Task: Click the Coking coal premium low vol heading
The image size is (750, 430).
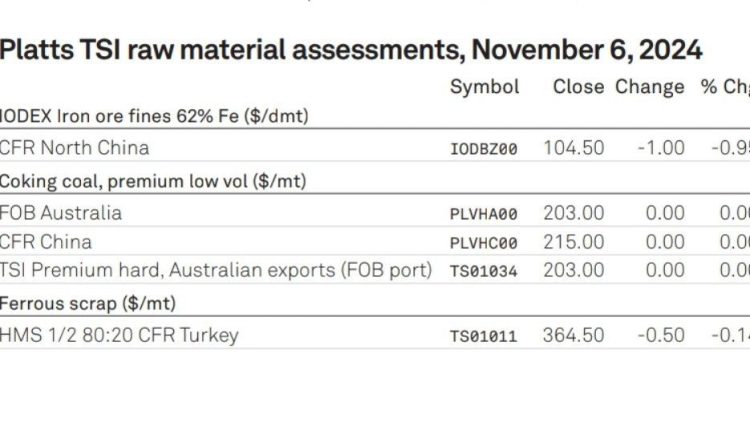Action: (153, 182)
